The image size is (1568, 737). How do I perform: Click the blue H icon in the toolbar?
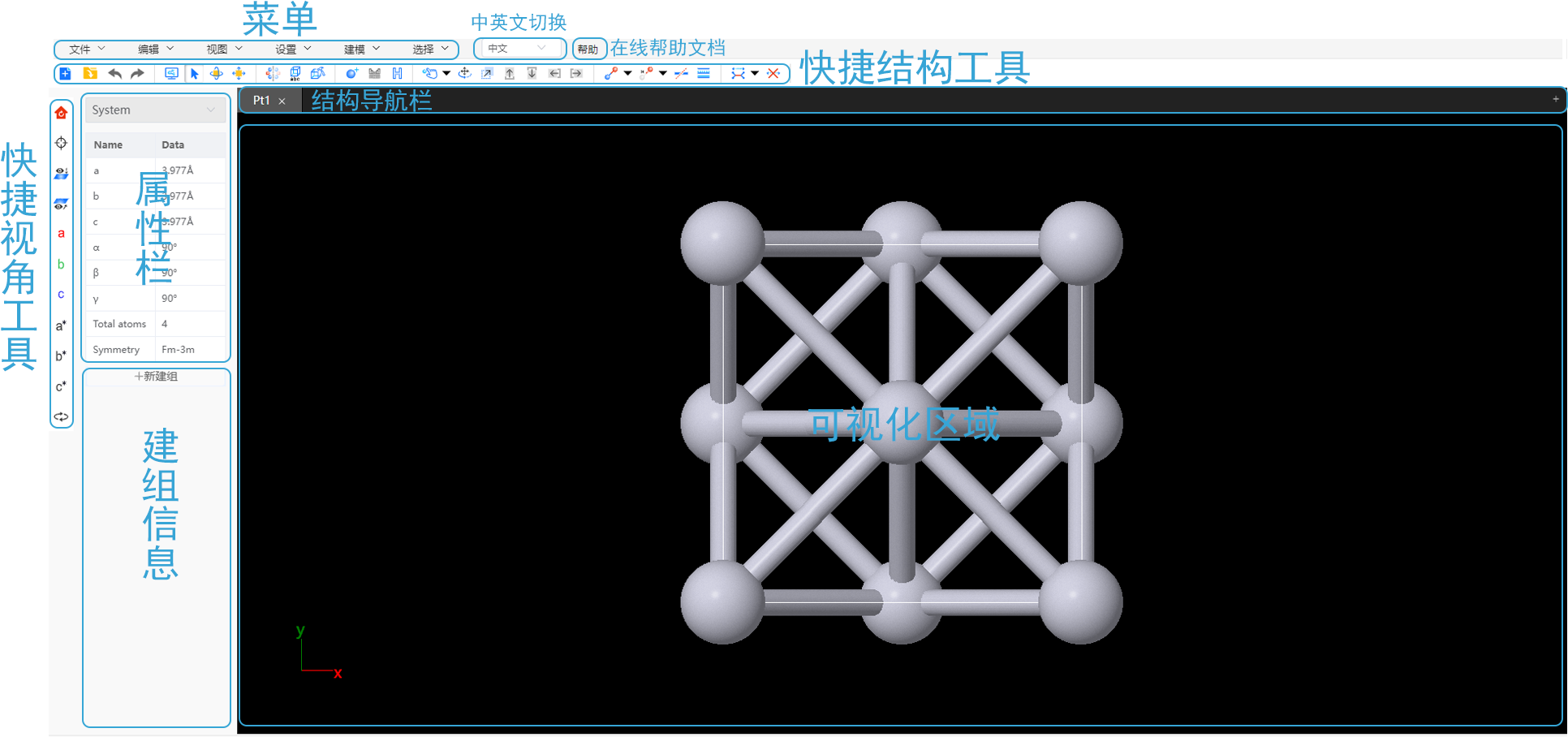[397, 74]
